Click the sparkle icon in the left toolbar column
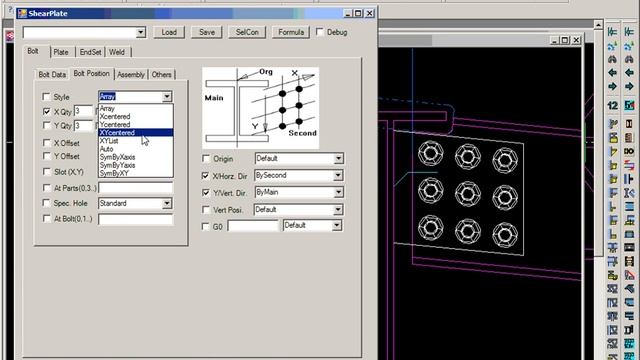This screenshot has width=640, height=360. point(612,46)
